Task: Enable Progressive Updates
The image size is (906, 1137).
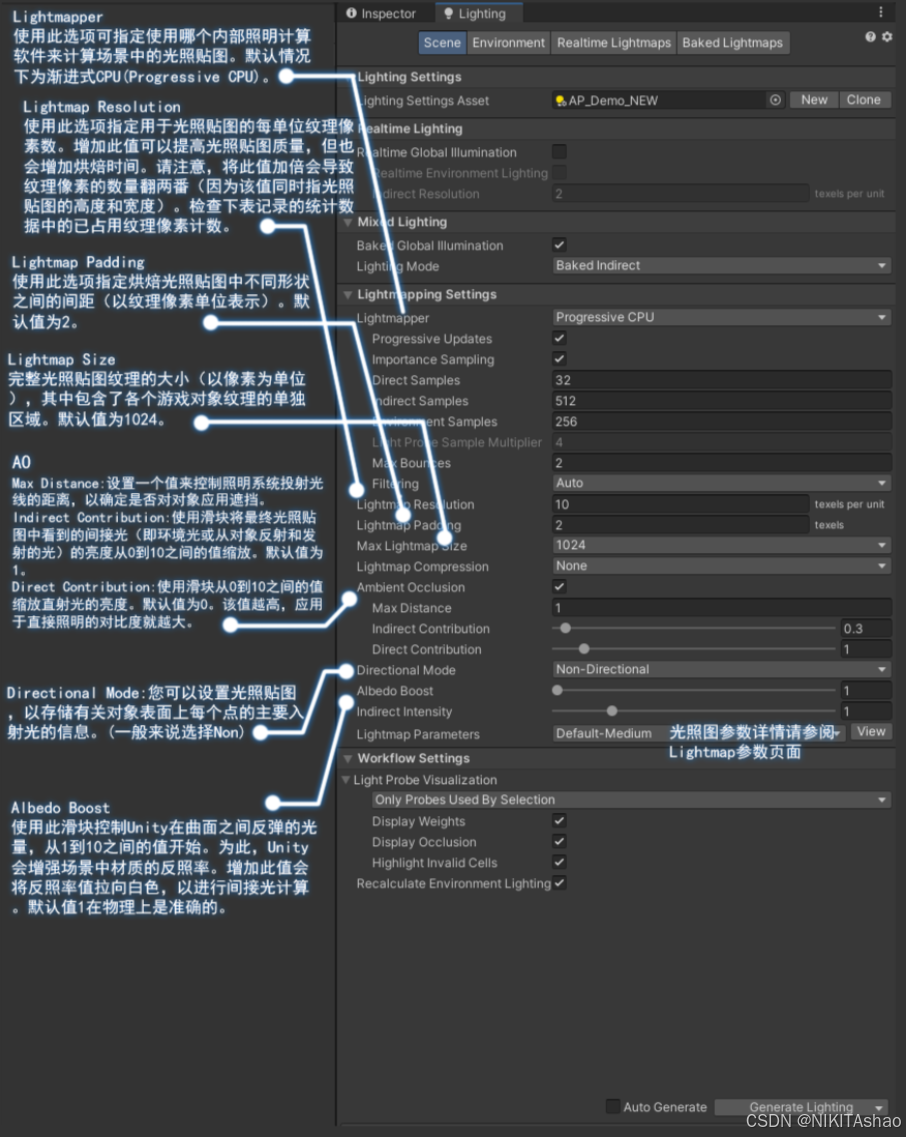Action: (x=559, y=338)
